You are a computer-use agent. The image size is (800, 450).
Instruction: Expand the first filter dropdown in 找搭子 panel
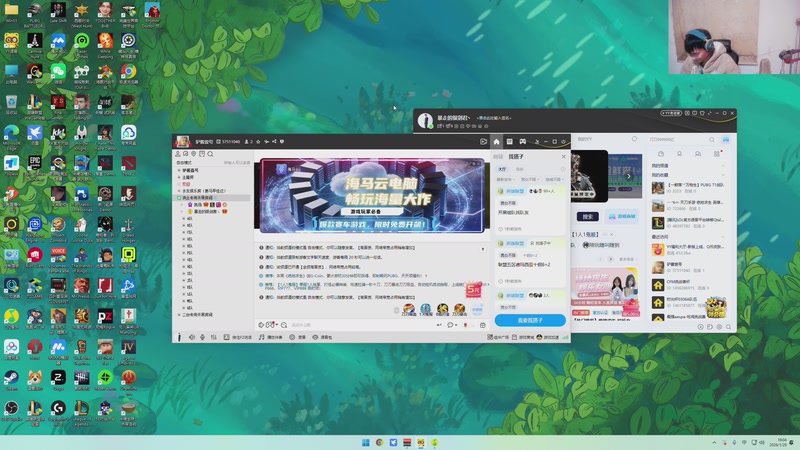(506, 180)
